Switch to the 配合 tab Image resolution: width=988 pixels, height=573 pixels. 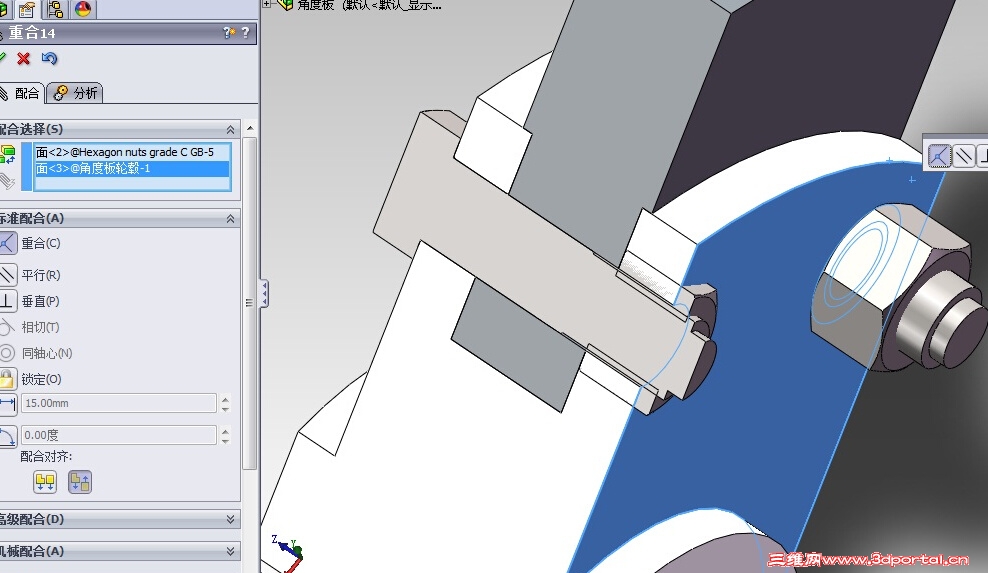click(21, 93)
